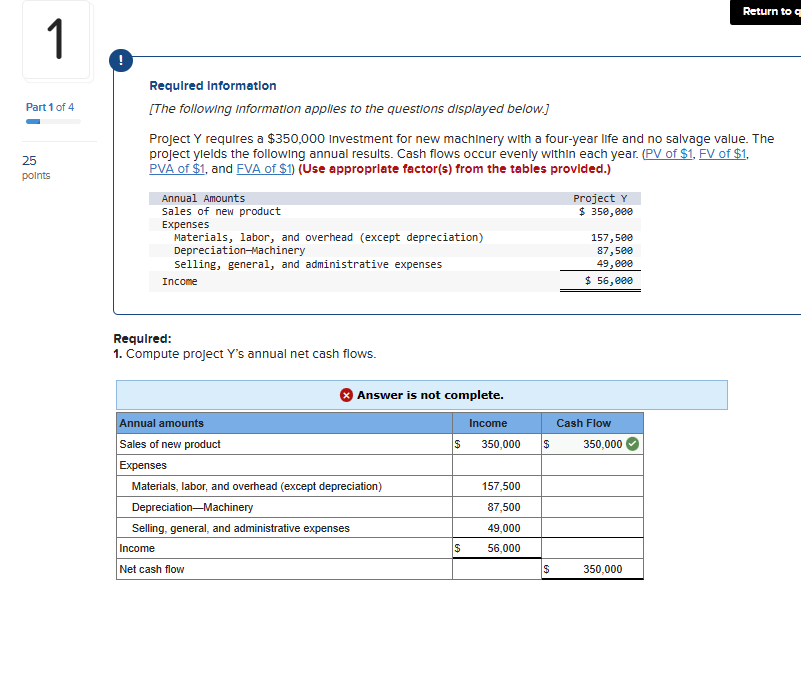The width and height of the screenshot is (801, 690).
Task: Open the FV of $1 table link
Action: tap(722, 154)
